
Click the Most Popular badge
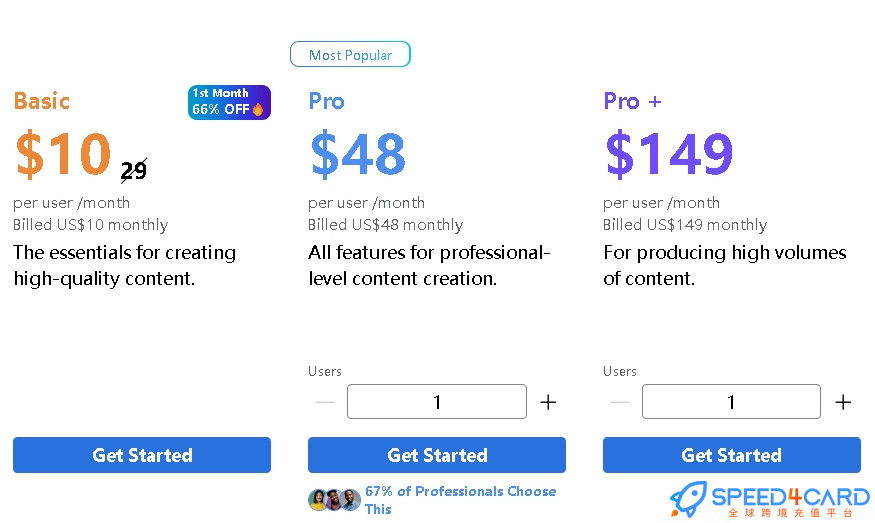[x=350, y=54]
